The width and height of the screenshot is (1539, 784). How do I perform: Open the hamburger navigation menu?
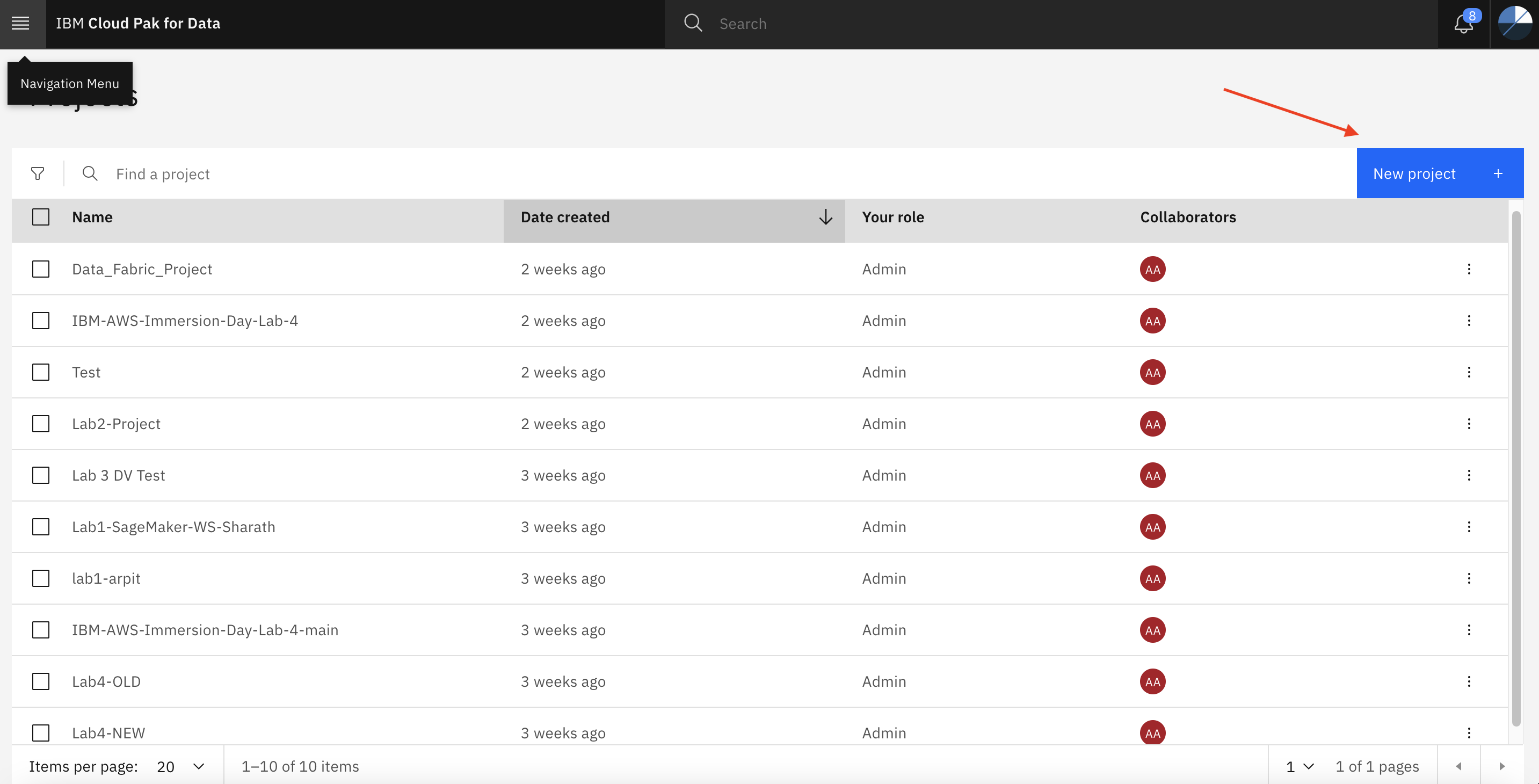[21, 23]
